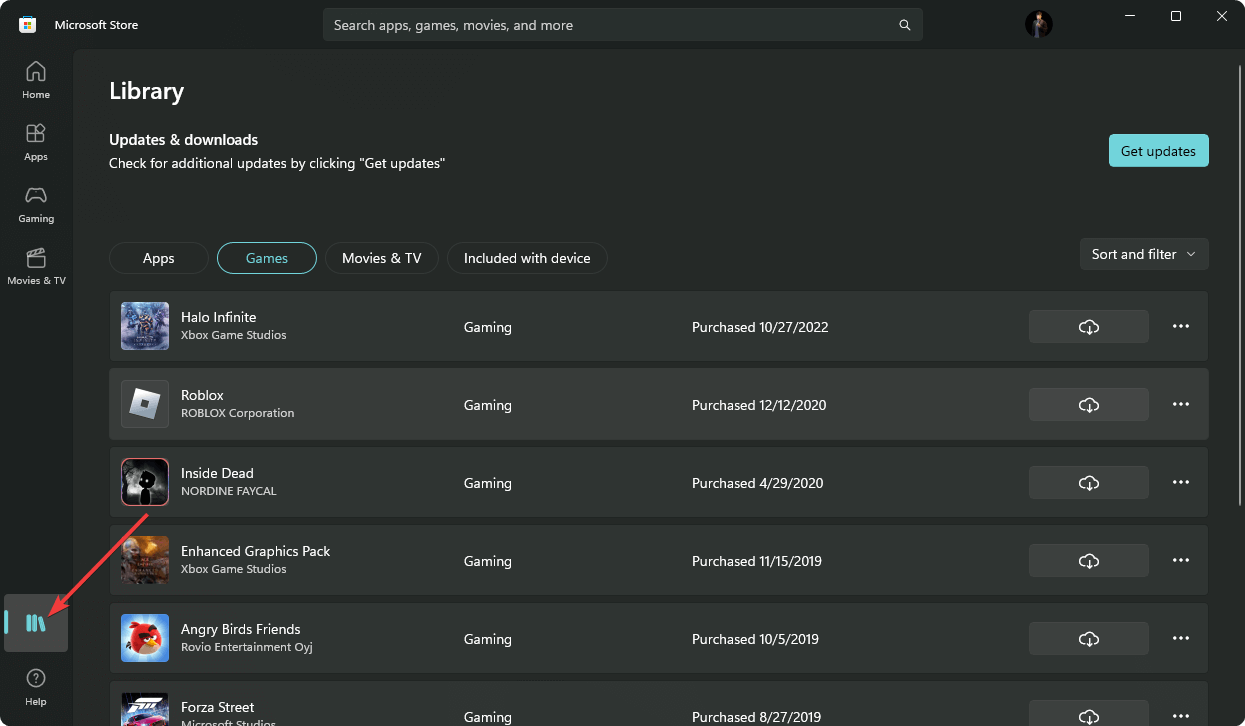1245x726 pixels.
Task: Open the Enhanced Graphics Pack title
Action: click(x=255, y=551)
